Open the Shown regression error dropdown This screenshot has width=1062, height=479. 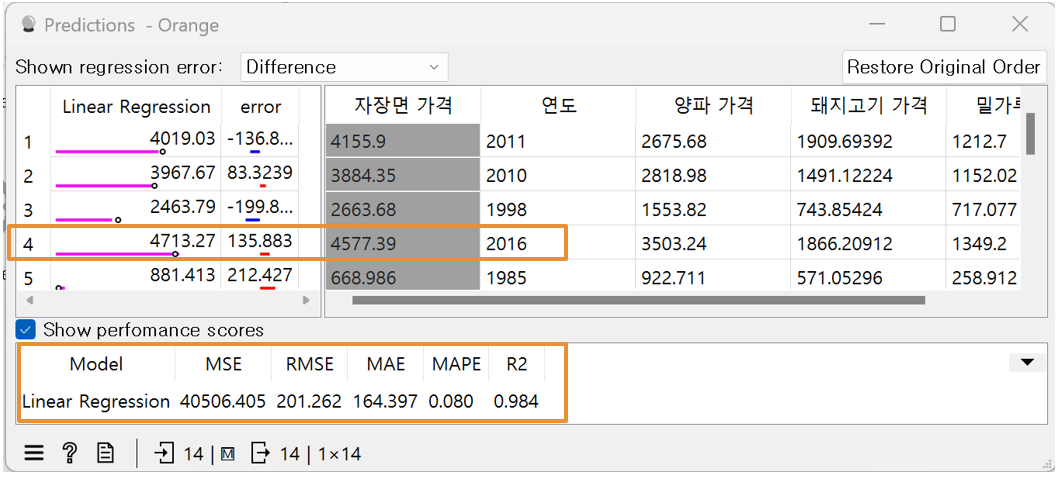tap(344, 67)
